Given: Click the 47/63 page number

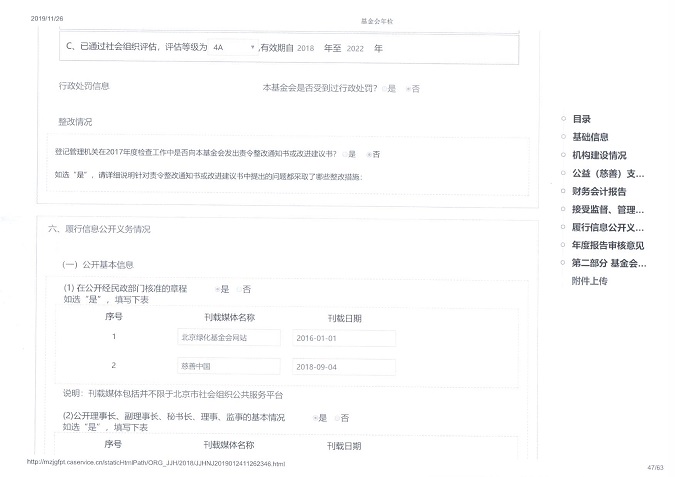Looking at the screenshot, I should [655, 467].
